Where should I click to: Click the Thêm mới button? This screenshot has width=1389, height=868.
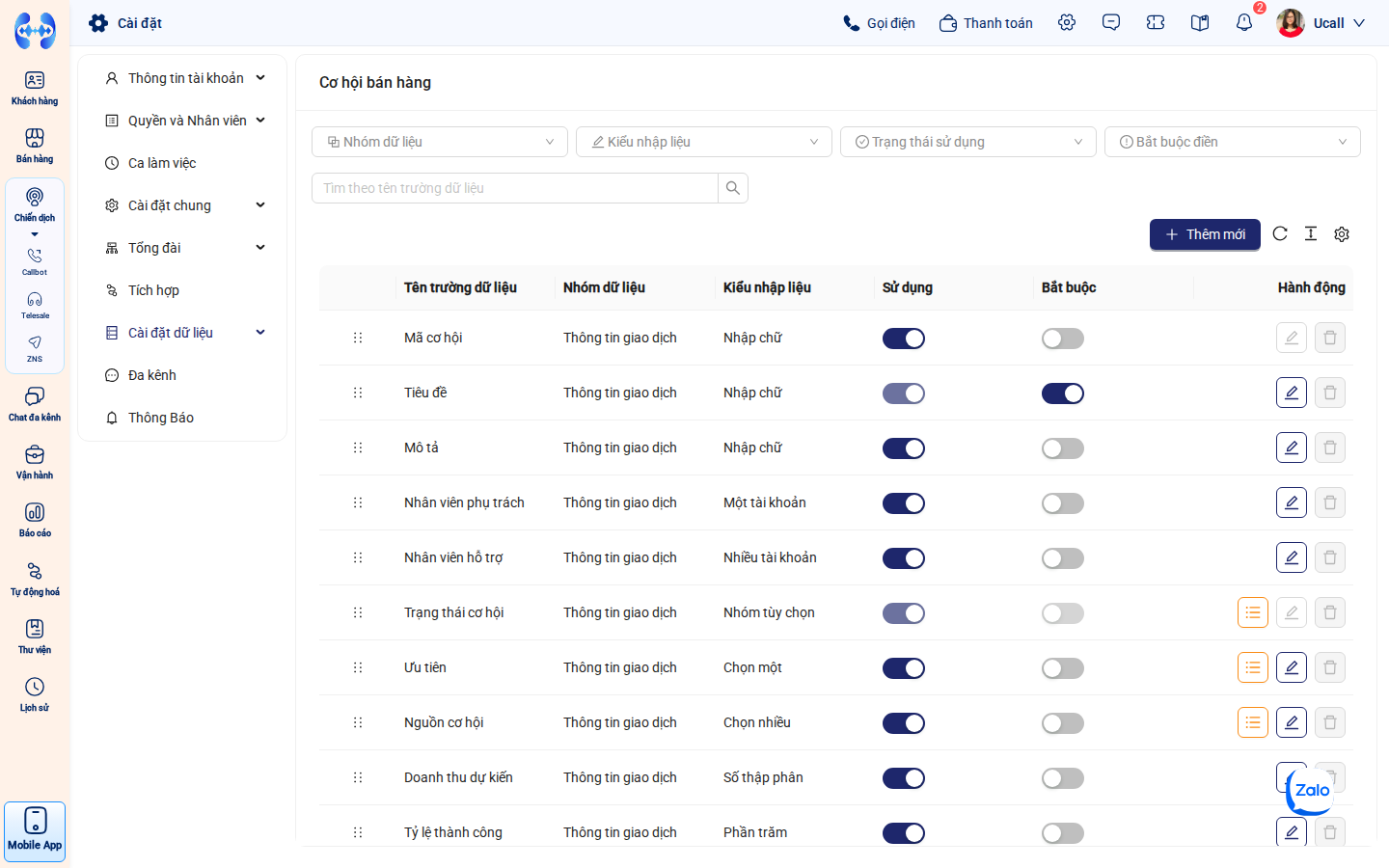tap(1205, 234)
